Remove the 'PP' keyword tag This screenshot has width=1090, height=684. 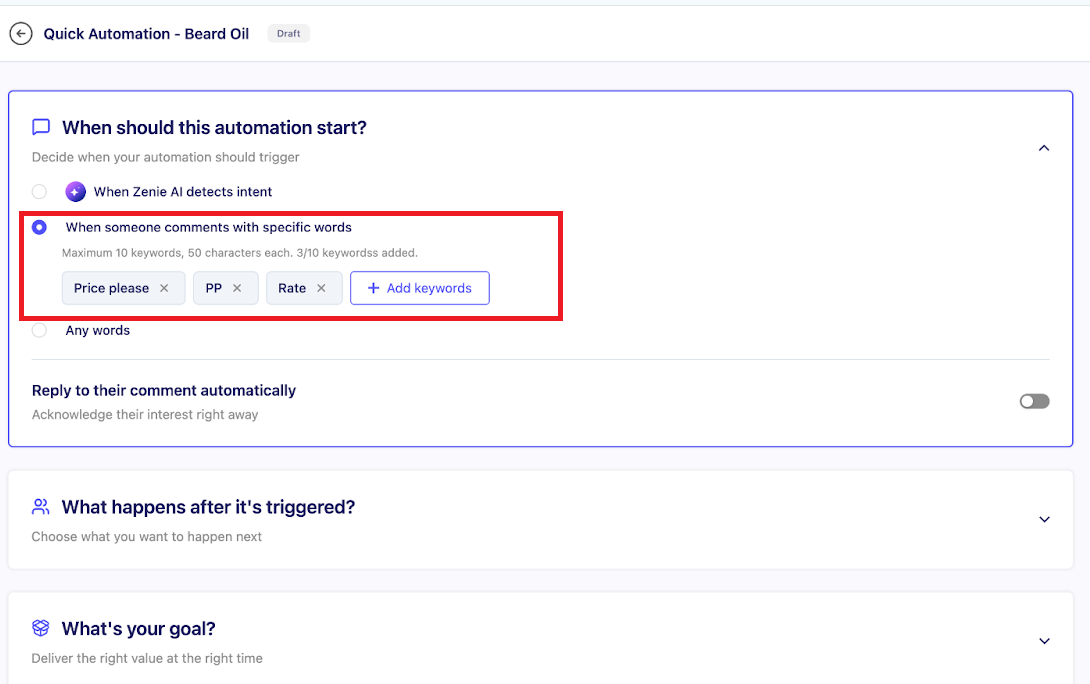pos(237,288)
